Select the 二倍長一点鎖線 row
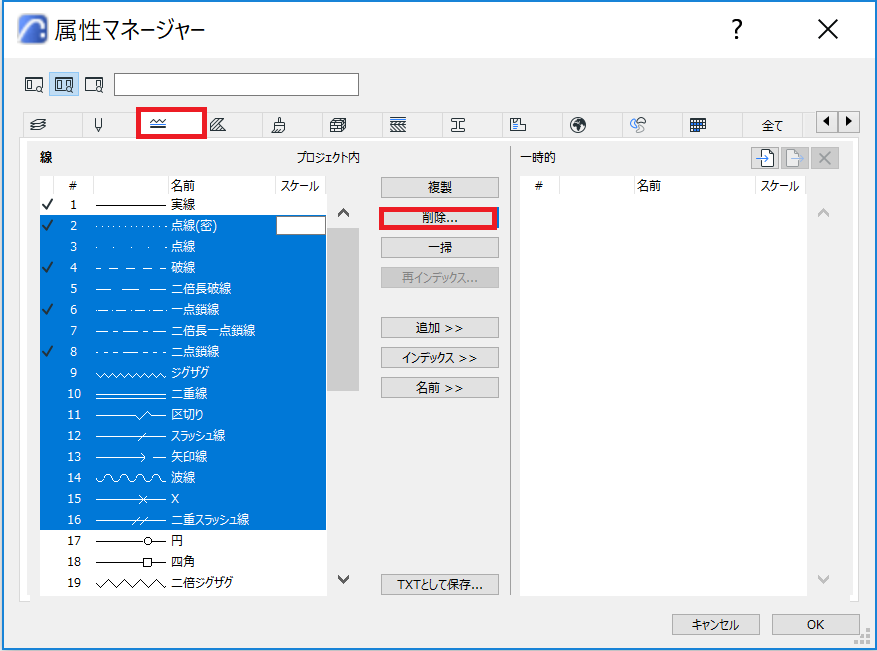The width and height of the screenshot is (877, 651). (183, 331)
